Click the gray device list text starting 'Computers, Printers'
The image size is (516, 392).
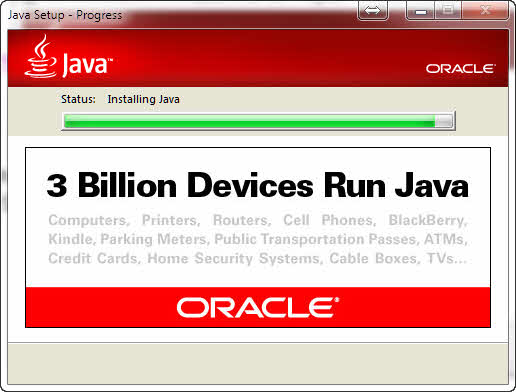pyautogui.click(x=258, y=239)
